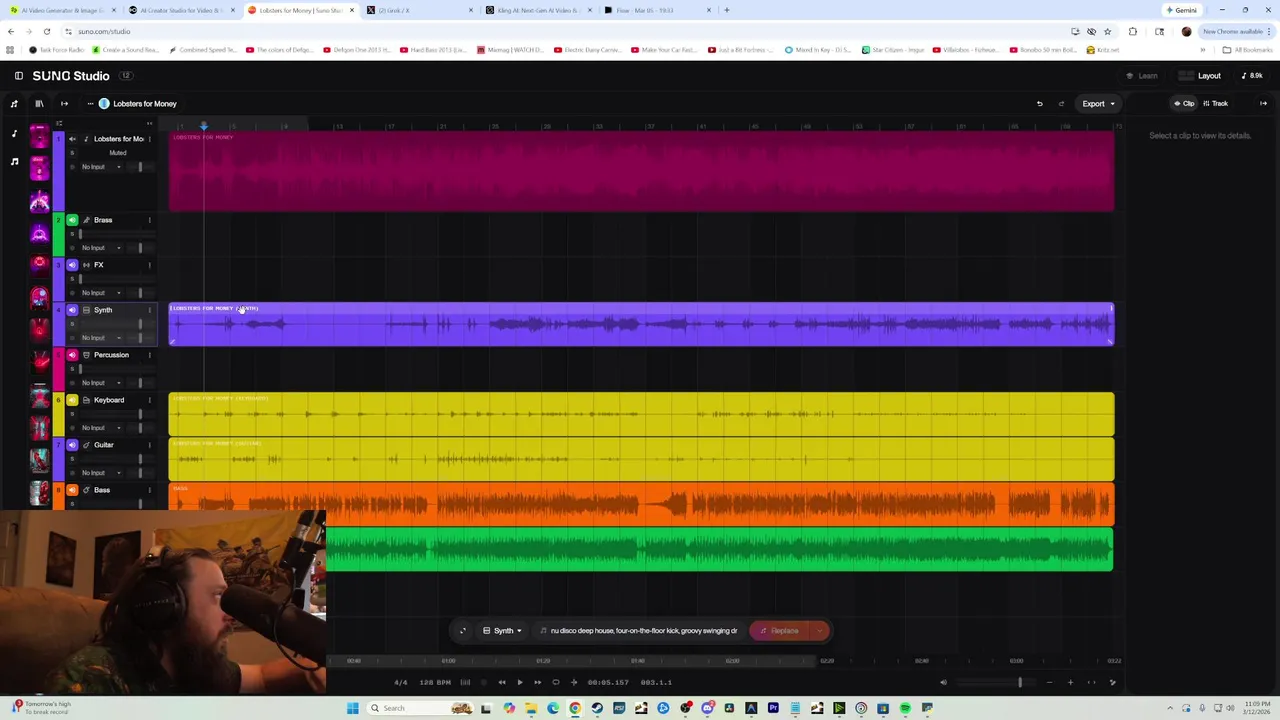
Task: Click the Replace button
Action: [780, 631]
